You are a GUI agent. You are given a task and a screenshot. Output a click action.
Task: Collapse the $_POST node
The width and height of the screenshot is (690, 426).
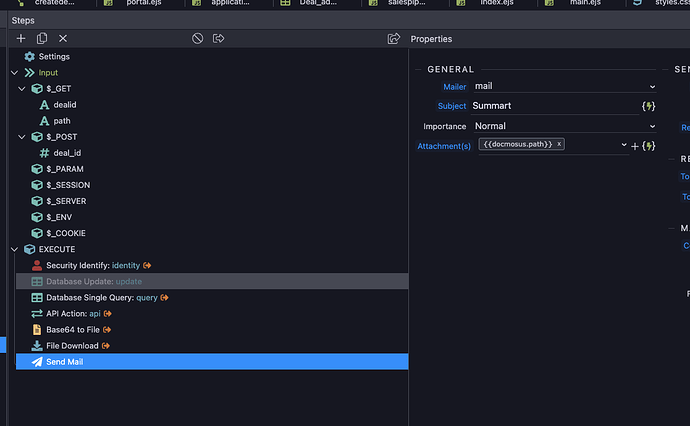22,137
